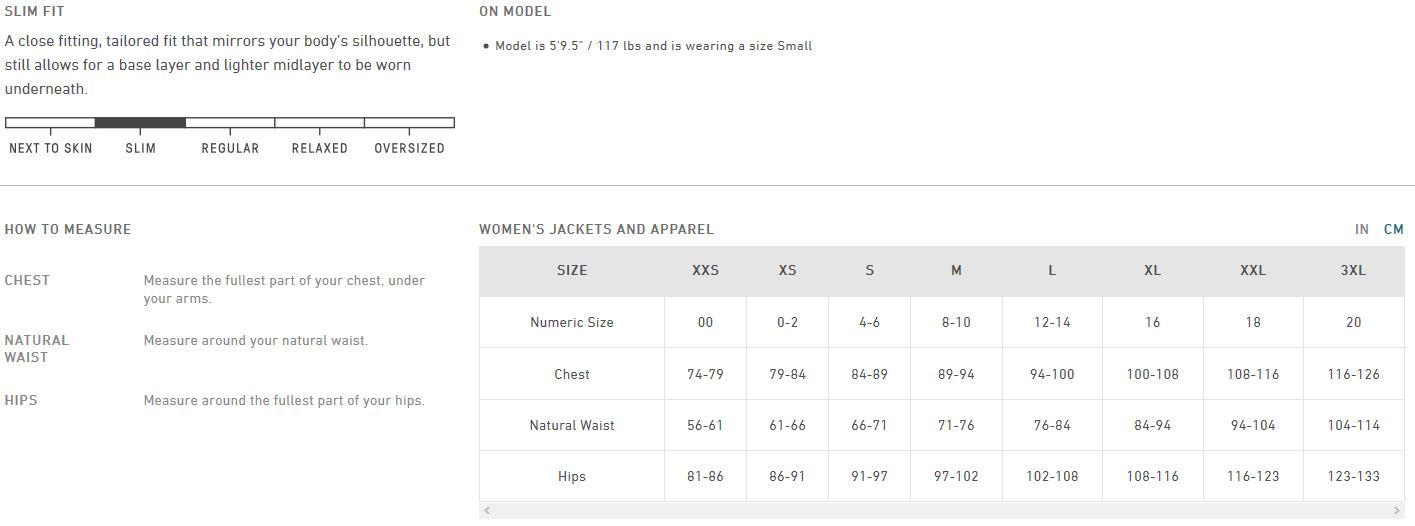Switch measurement units to IN

tap(1361, 230)
